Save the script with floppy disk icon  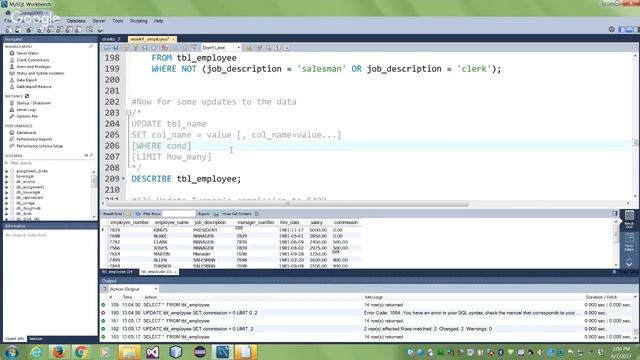pyautogui.click(x=116, y=48)
